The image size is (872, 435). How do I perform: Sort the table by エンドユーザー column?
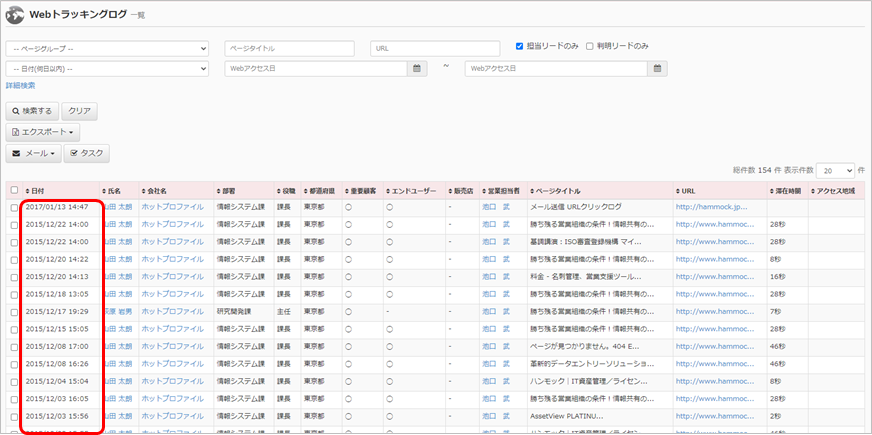pyautogui.click(x=411, y=191)
